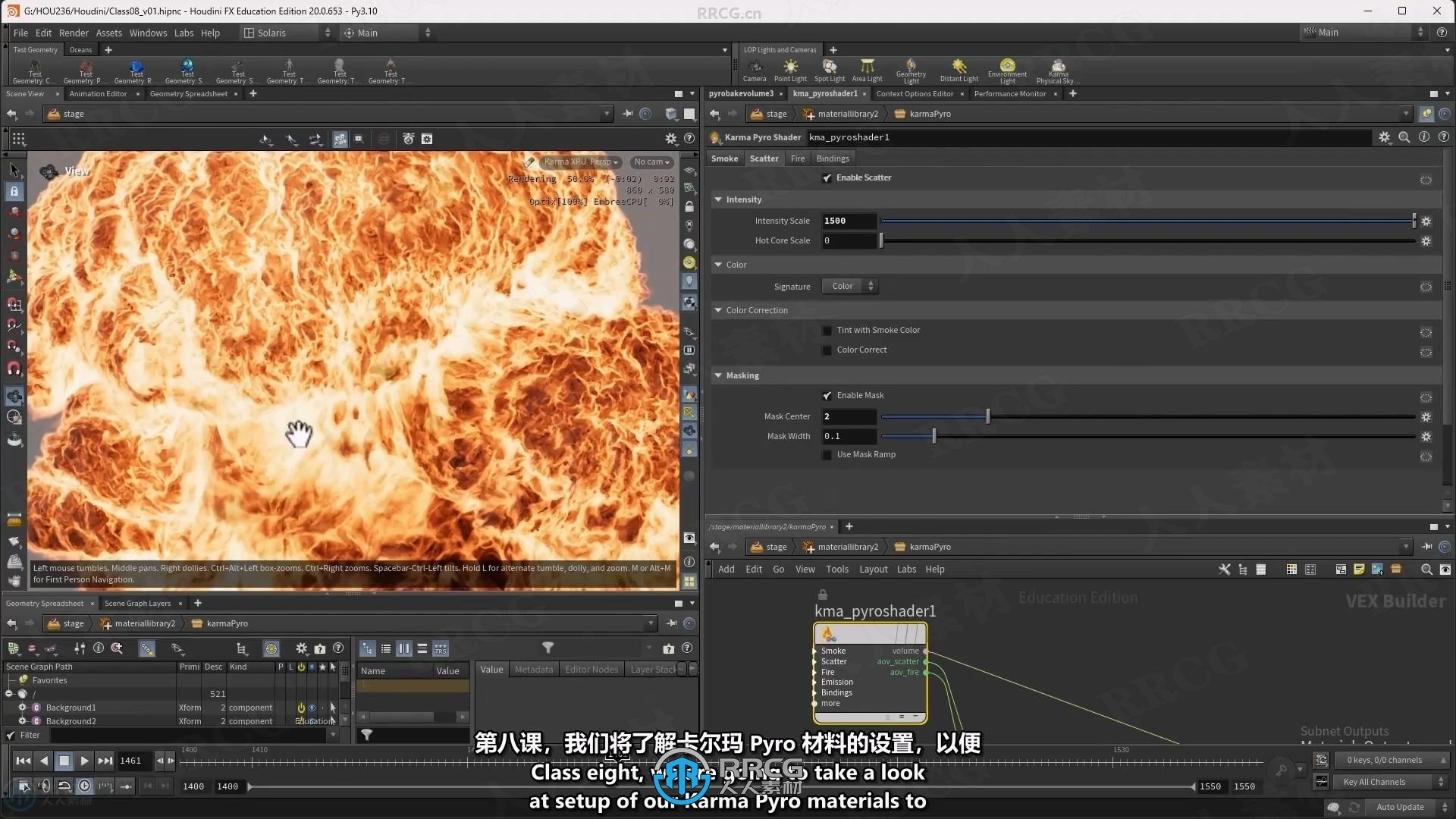Toggle the Filter checkbox in scene graph
Viewport: 1456px width, 819px height.
click(11, 736)
